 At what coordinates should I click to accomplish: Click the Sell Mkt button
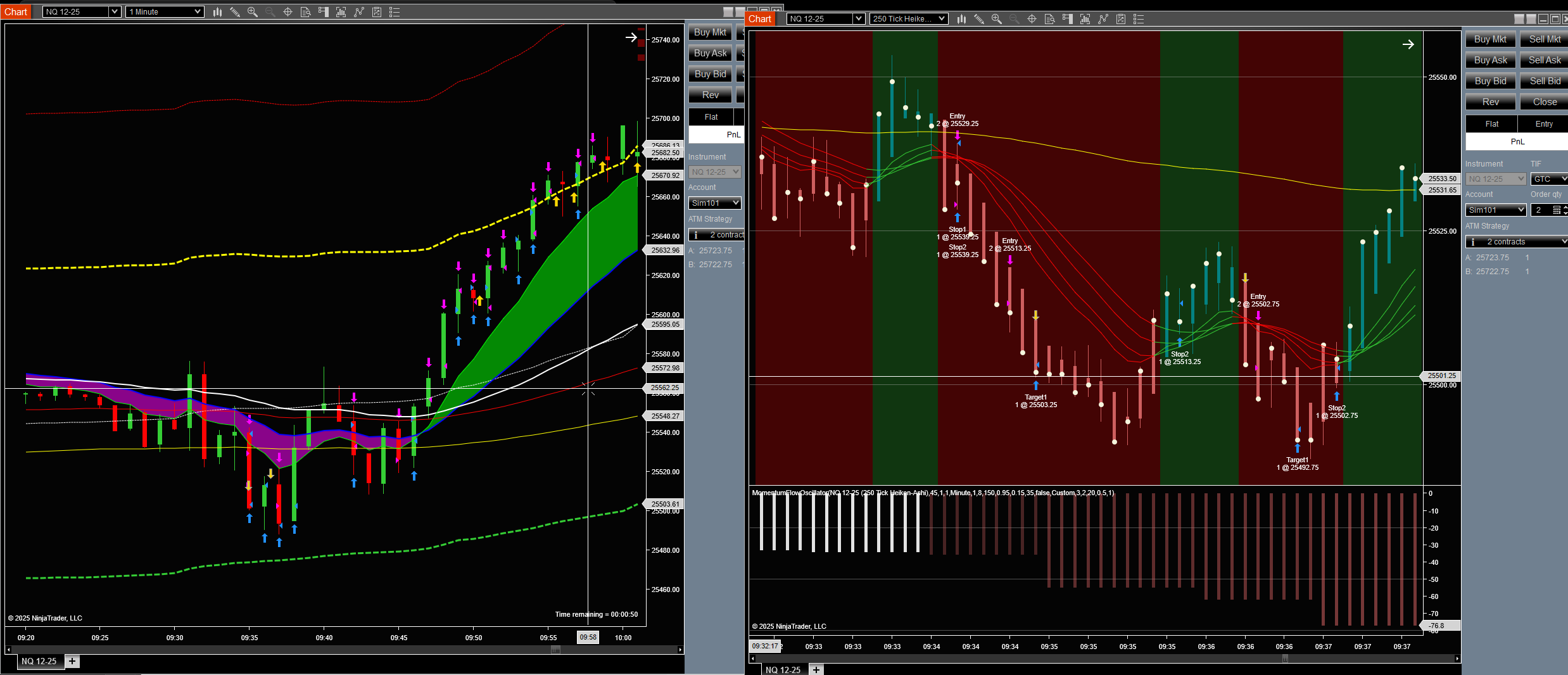[x=1545, y=39]
